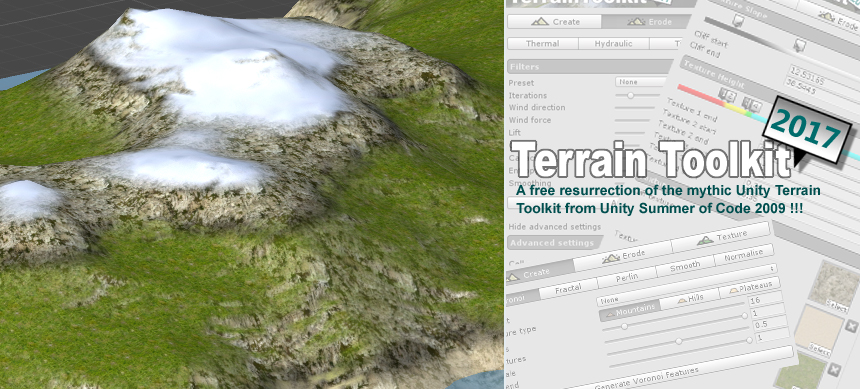The height and width of the screenshot is (389, 860).
Task: Select the Thermal erosion type
Action: coord(542,43)
